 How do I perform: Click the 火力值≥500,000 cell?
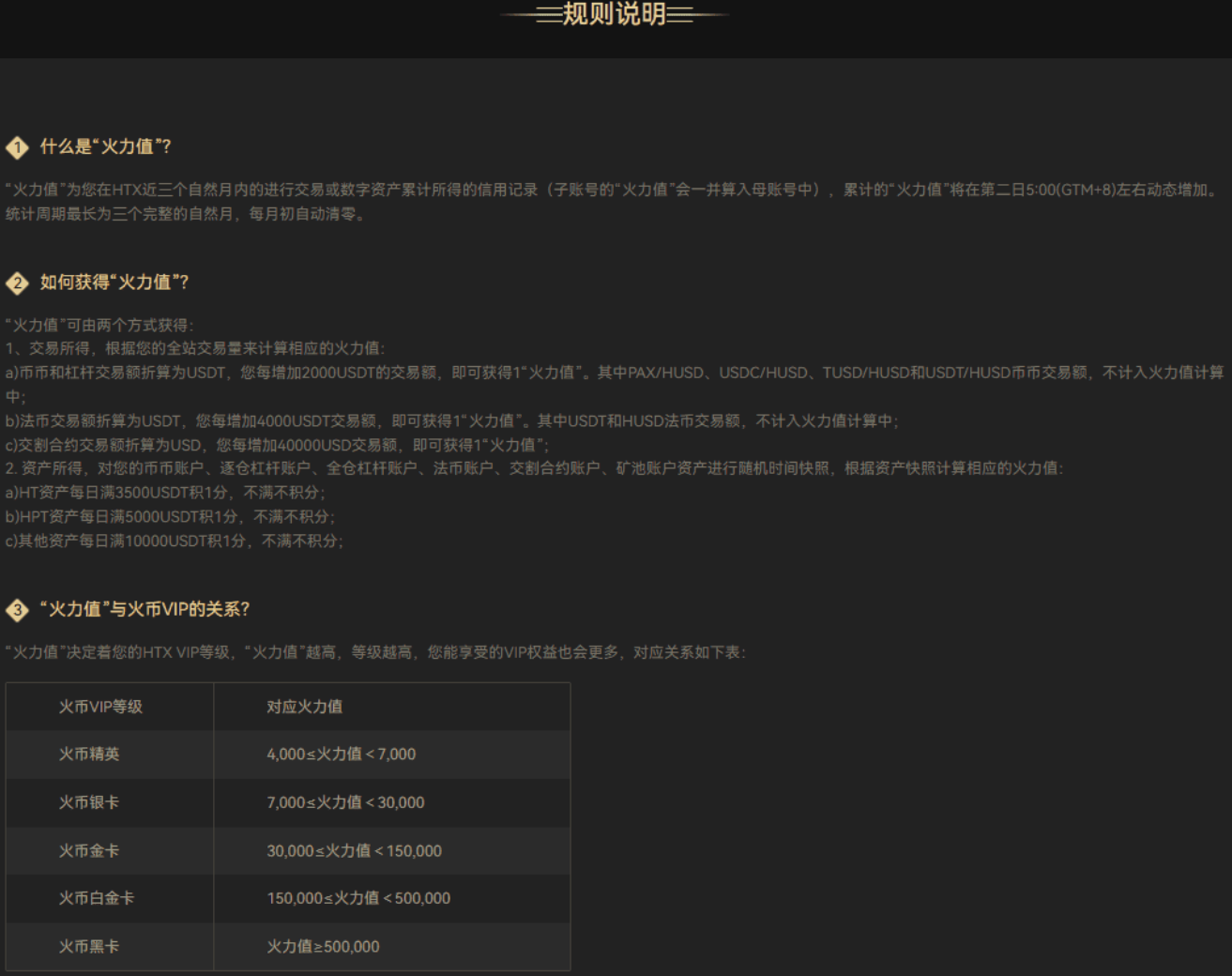(x=323, y=947)
